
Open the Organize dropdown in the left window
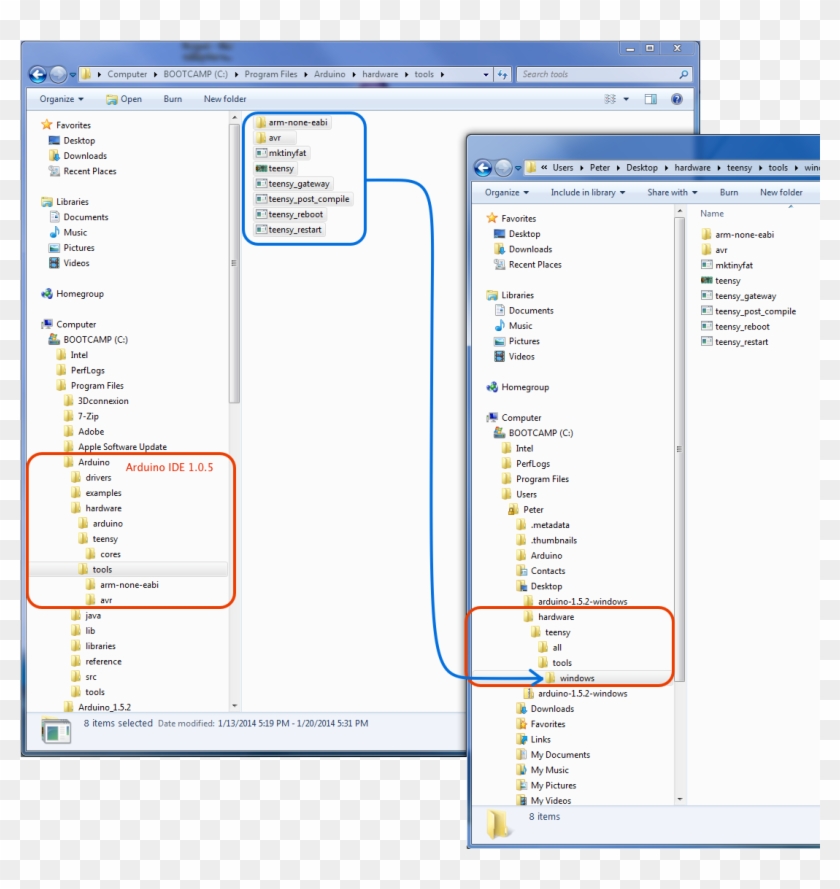[61, 99]
